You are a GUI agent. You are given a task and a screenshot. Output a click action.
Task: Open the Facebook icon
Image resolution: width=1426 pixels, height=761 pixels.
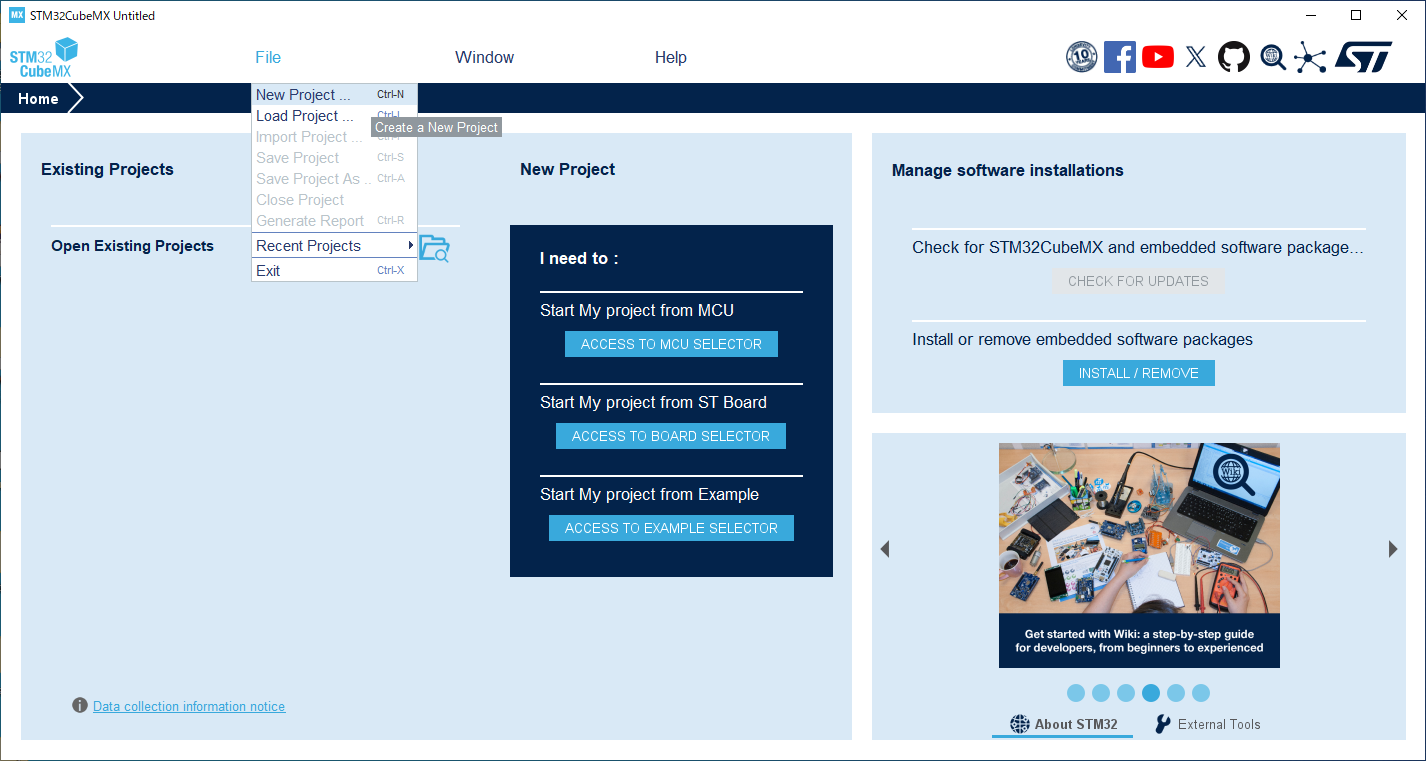point(1120,57)
